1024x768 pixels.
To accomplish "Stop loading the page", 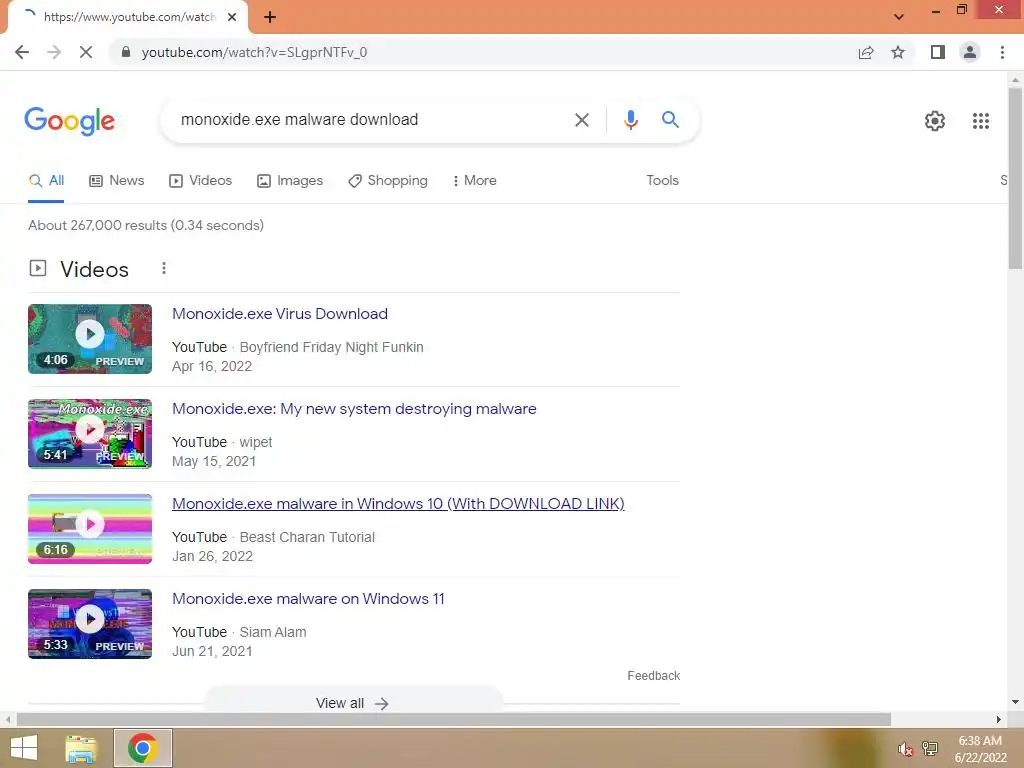I will 86,52.
